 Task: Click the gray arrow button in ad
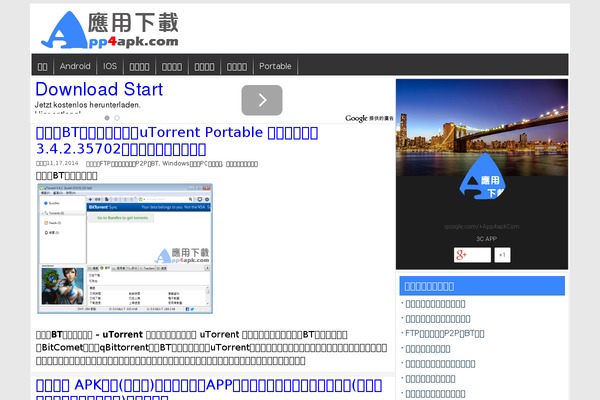click(262, 100)
